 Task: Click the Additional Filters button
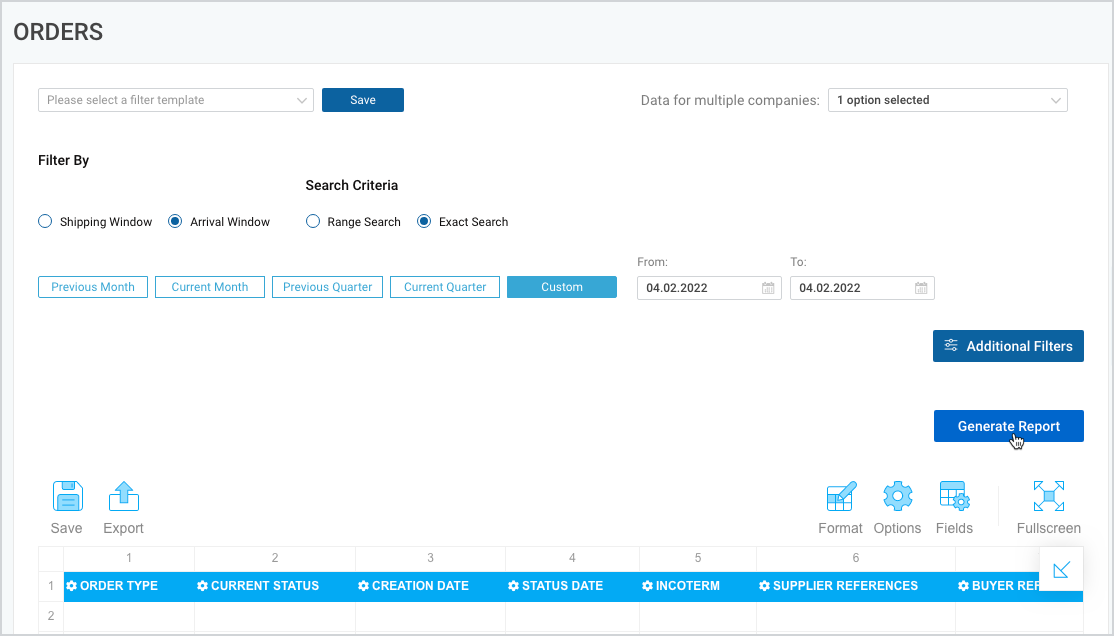[1008, 346]
